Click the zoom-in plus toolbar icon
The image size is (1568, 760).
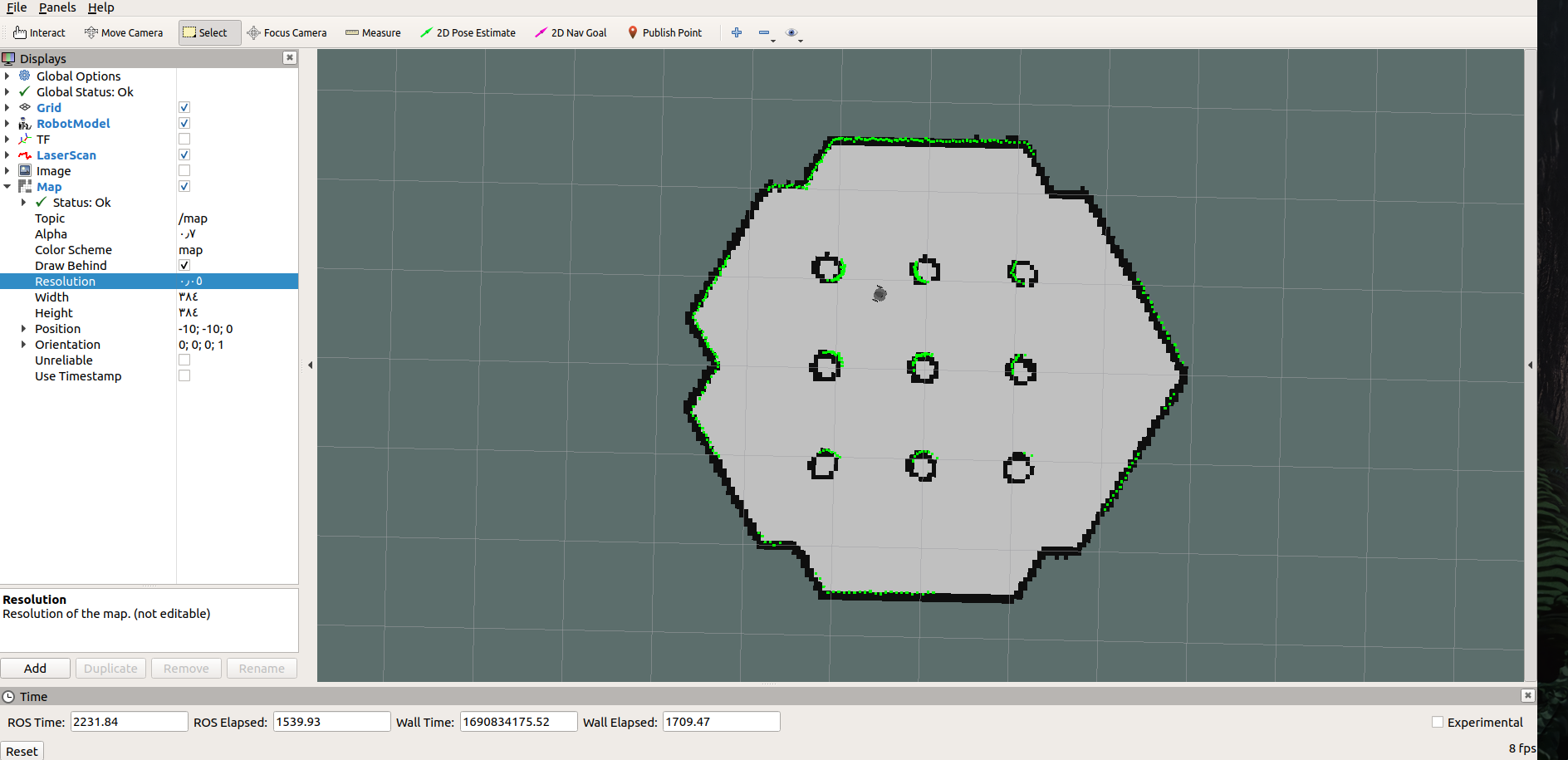[736, 32]
